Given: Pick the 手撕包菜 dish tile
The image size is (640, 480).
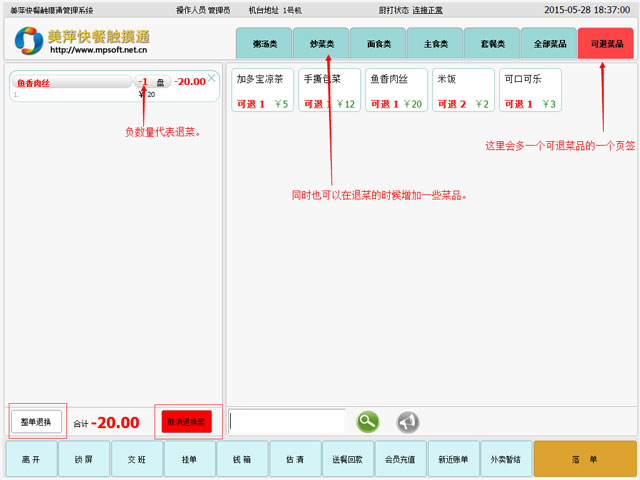Looking at the screenshot, I should point(329,90).
